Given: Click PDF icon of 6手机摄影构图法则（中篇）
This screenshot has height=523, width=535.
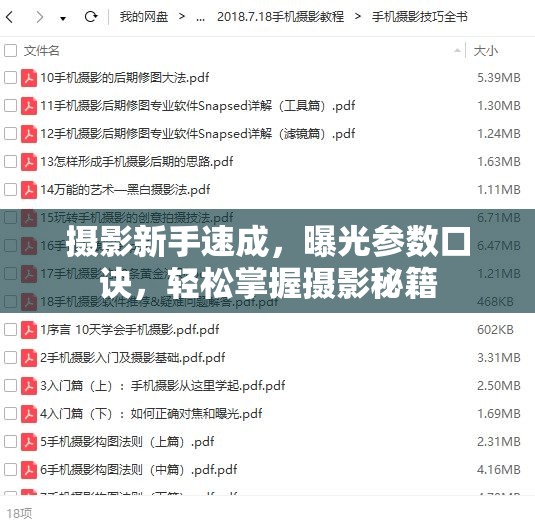Looking at the screenshot, I should pyautogui.click(x=29, y=470).
